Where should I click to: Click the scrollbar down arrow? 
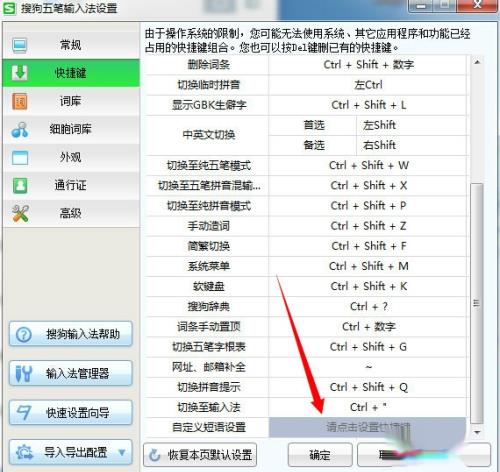477,432
